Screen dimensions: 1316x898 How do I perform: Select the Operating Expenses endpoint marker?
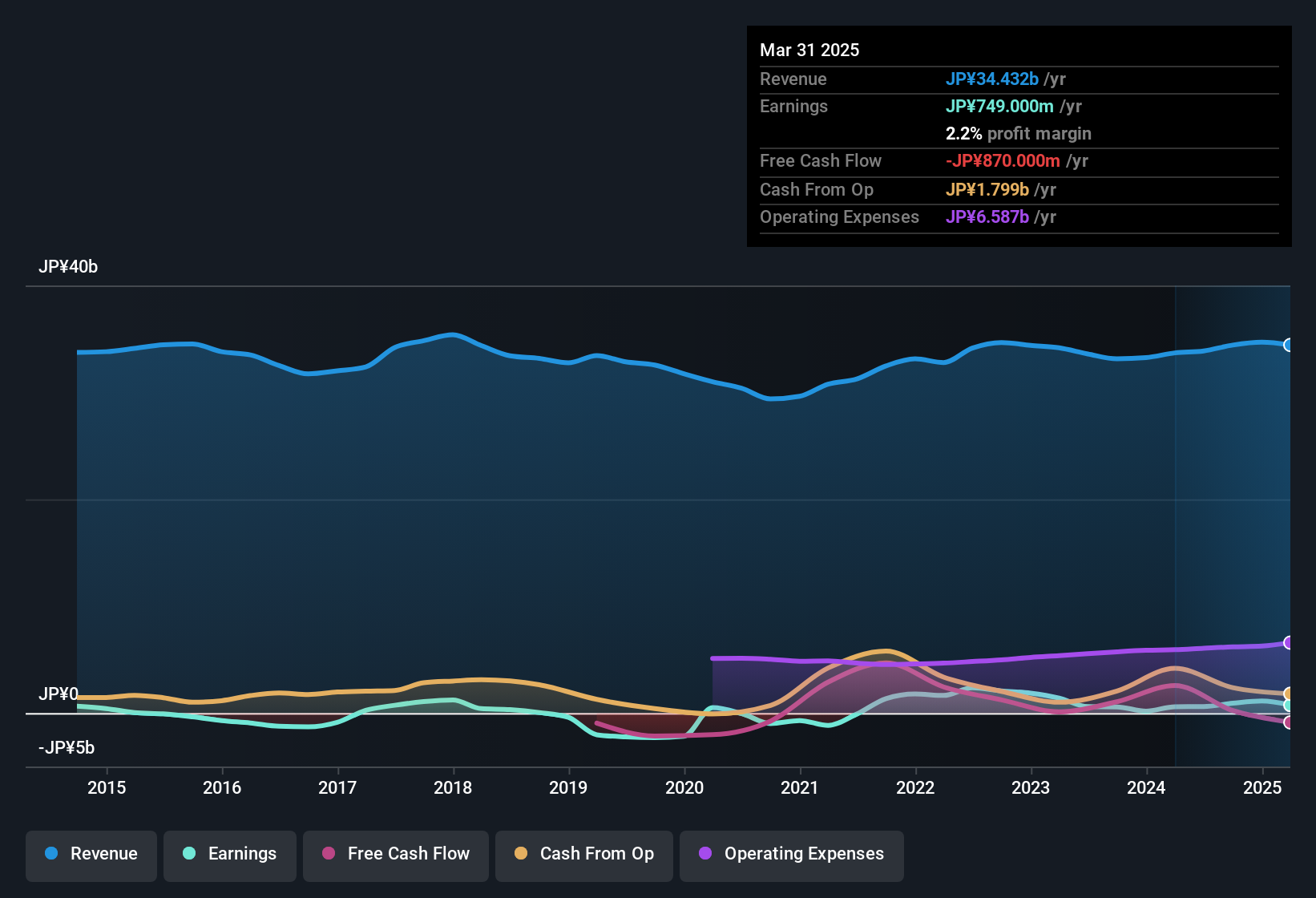pos(1289,642)
